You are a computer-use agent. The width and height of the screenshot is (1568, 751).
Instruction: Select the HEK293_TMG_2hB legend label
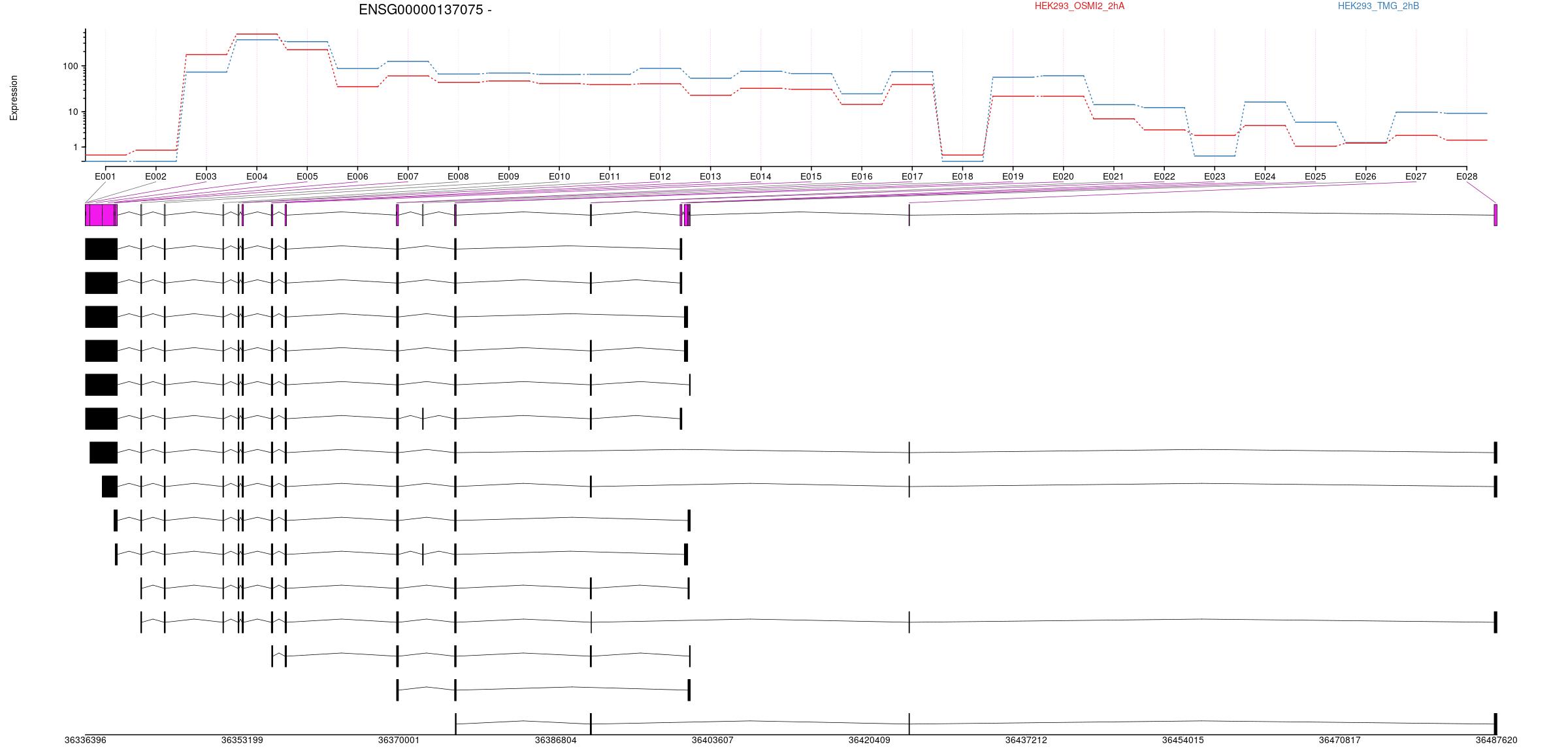click(1379, 6)
